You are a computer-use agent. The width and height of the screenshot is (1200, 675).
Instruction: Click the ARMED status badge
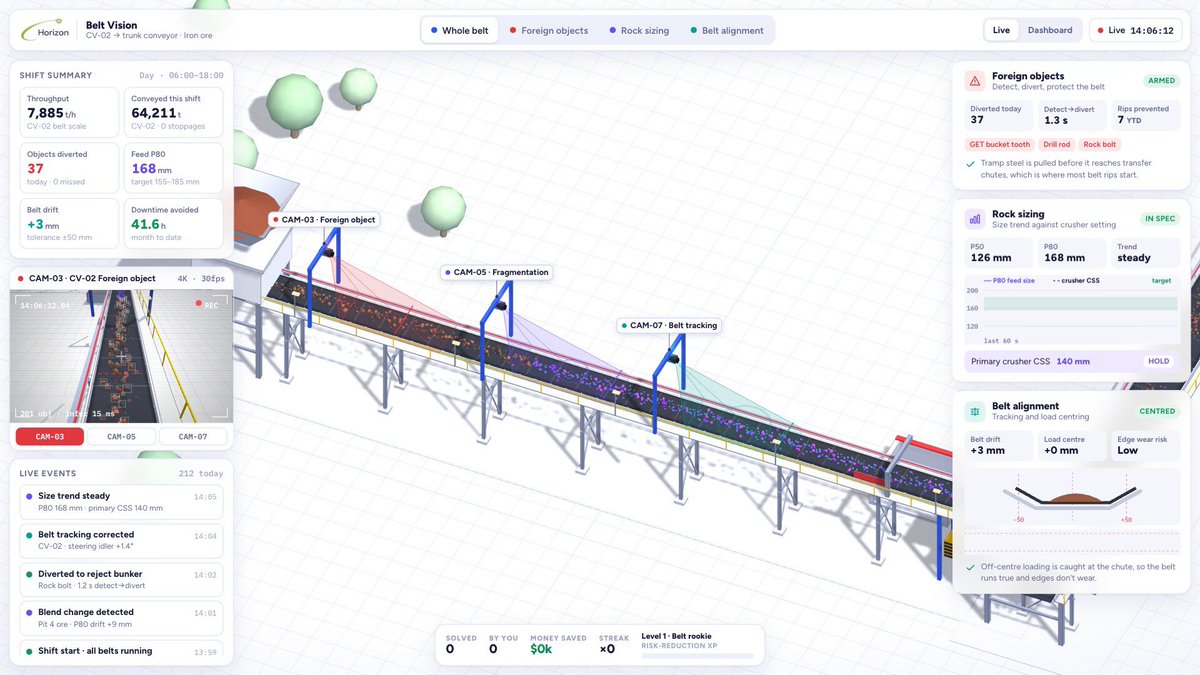[x=1162, y=81]
